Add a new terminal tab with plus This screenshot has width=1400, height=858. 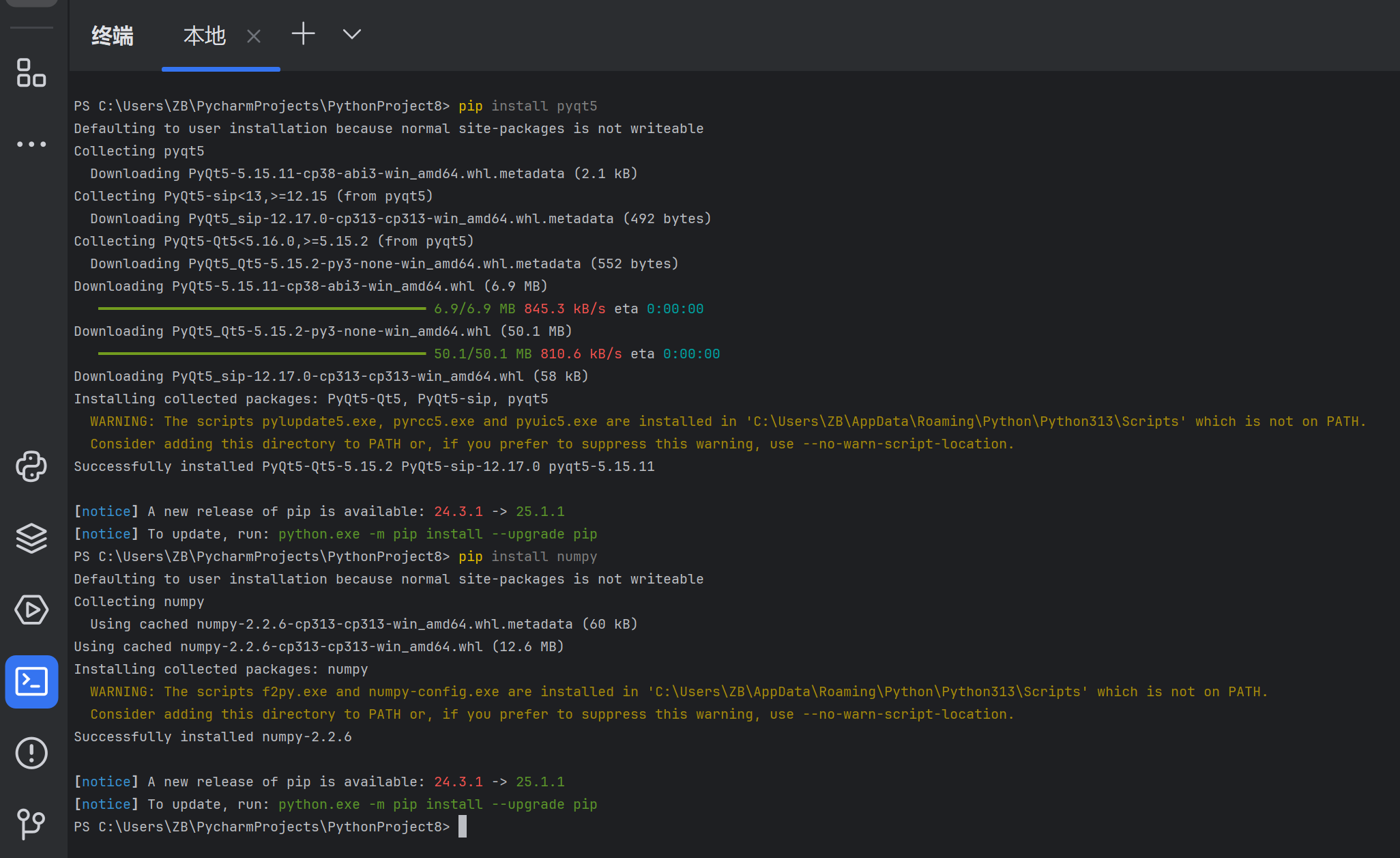click(303, 34)
